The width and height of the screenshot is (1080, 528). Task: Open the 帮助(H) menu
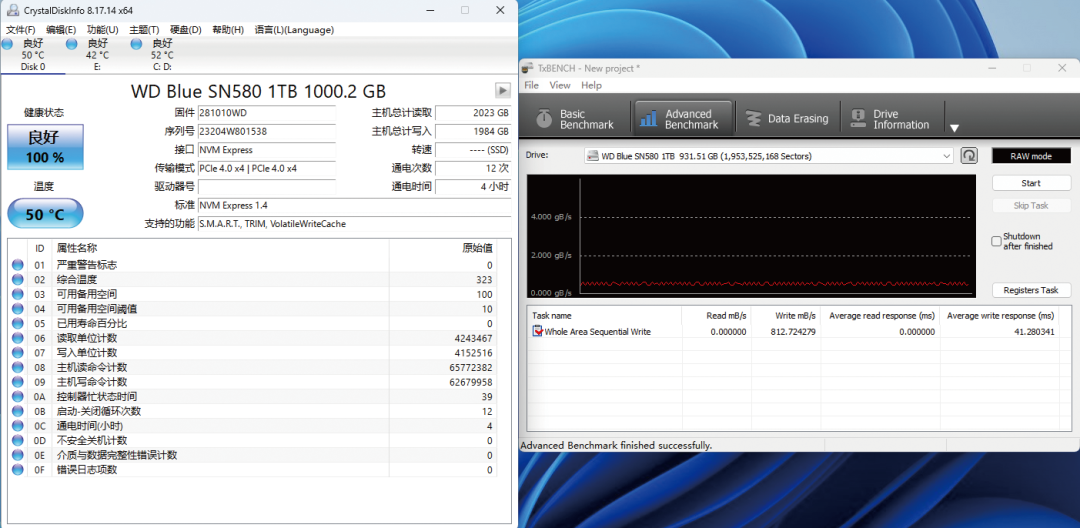[228, 30]
